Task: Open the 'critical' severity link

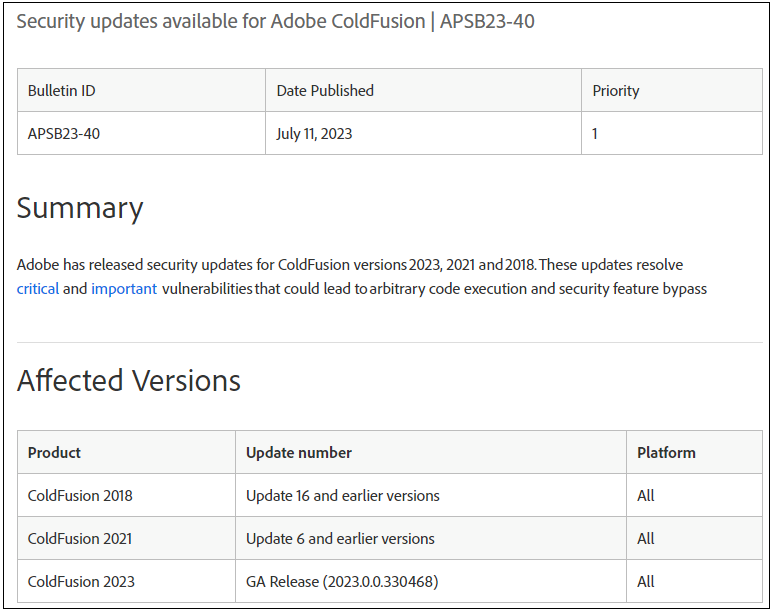Action: [38, 289]
